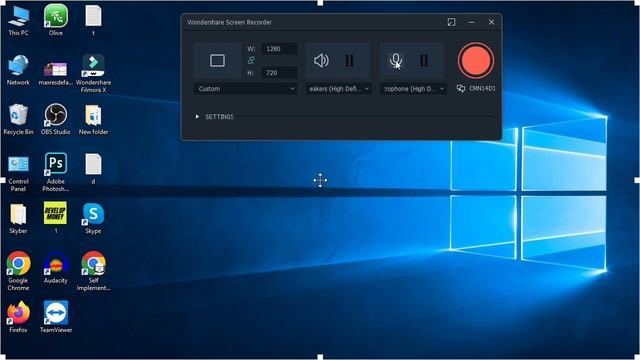Select the Network desktop icon
The image size is (640, 360).
click(x=18, y=70)
